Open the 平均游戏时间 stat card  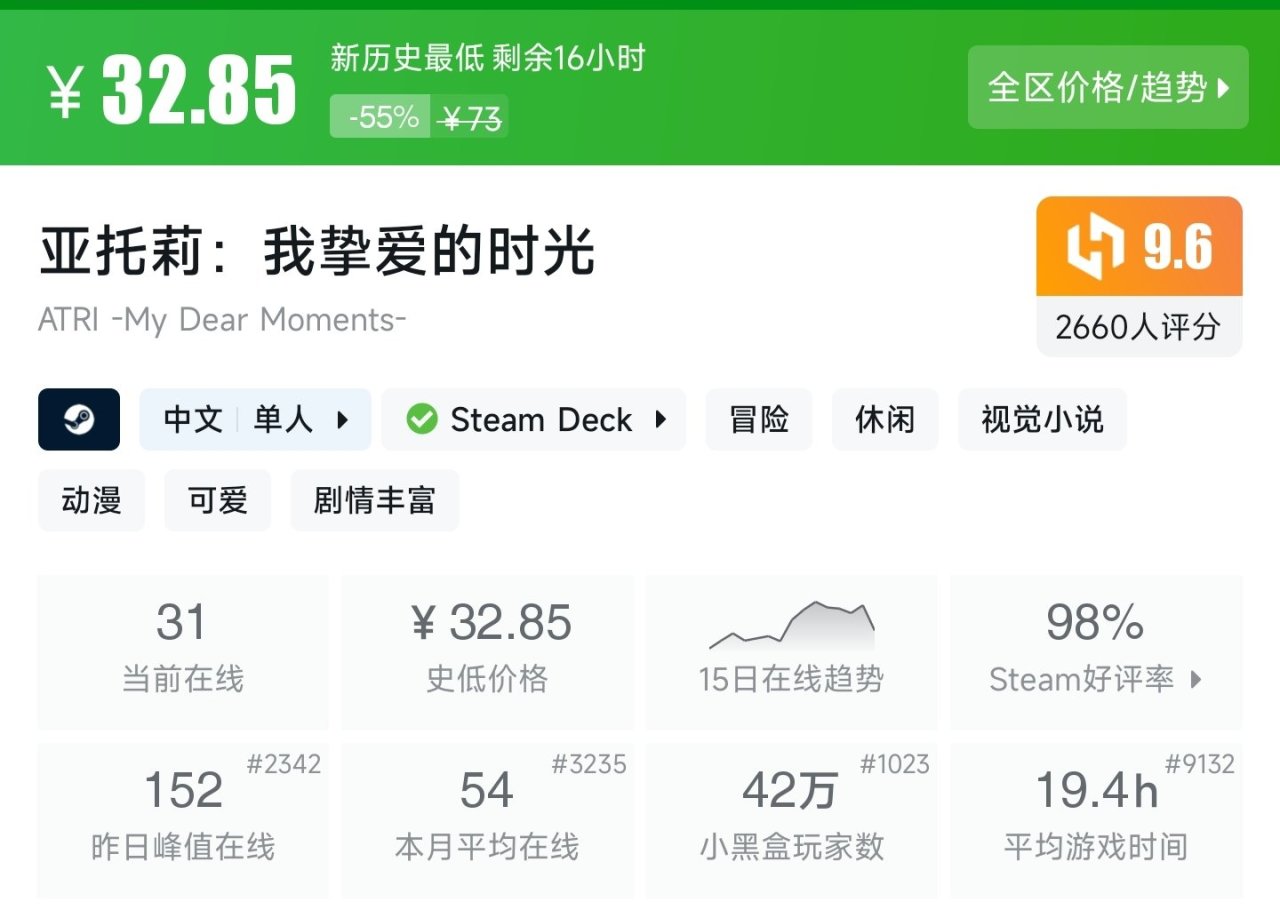click(x=1096, y=817)
